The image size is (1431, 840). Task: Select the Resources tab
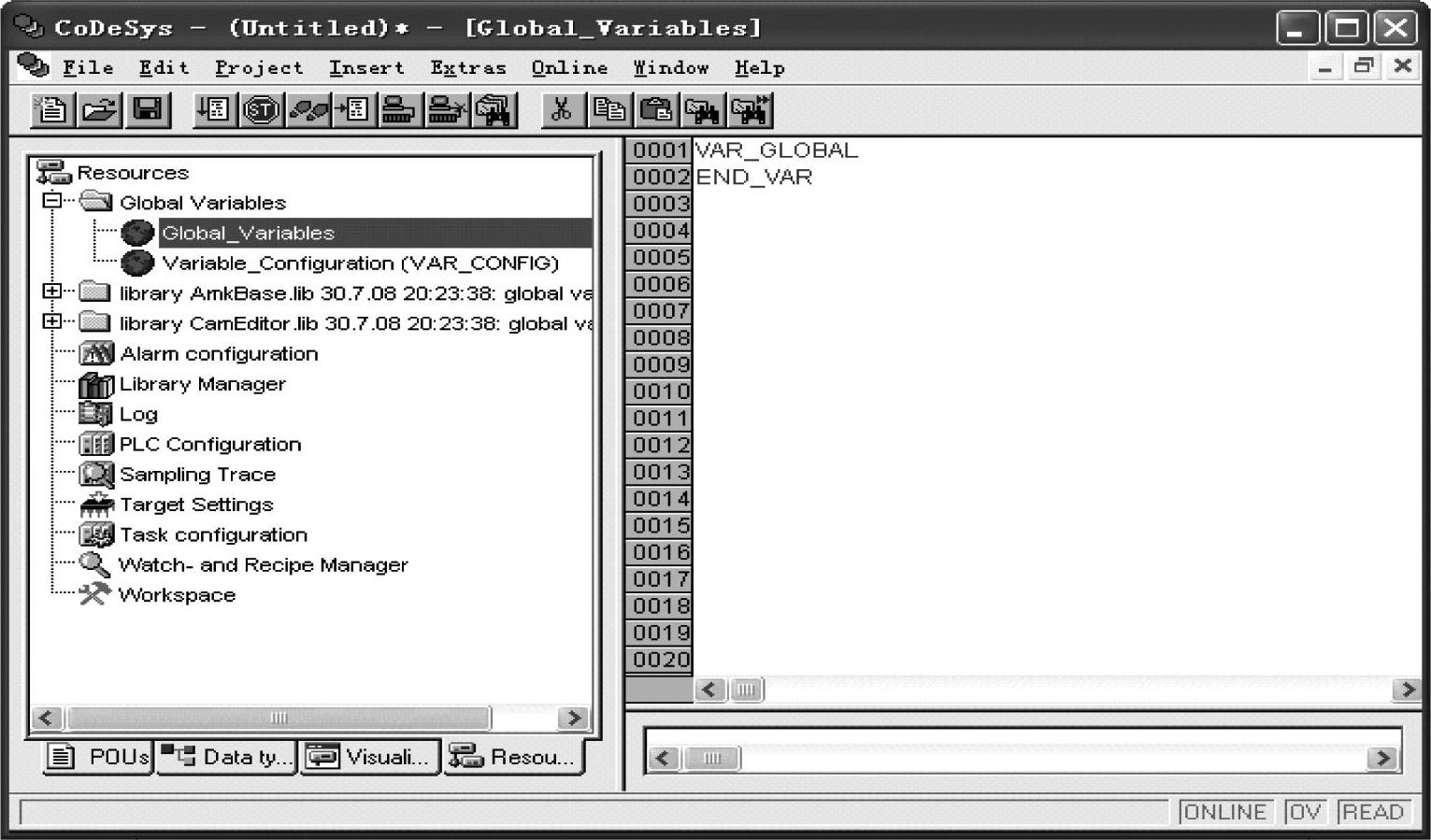[513, 757]
